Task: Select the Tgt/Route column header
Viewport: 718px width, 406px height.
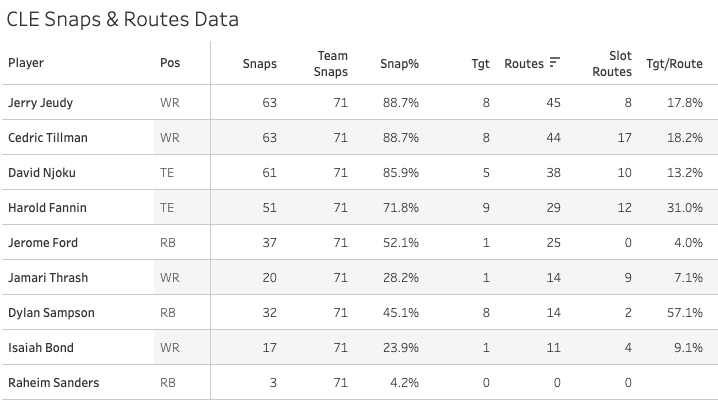Action: tap(674, 64)
